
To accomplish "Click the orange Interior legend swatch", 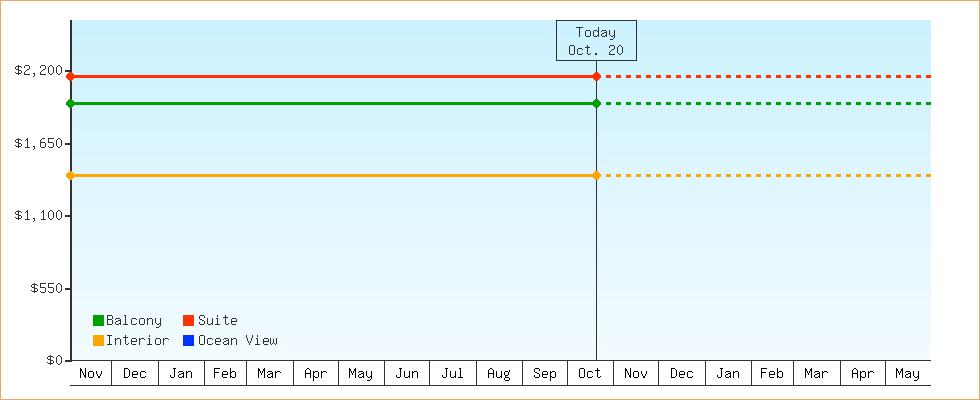I will coord(98,341).
